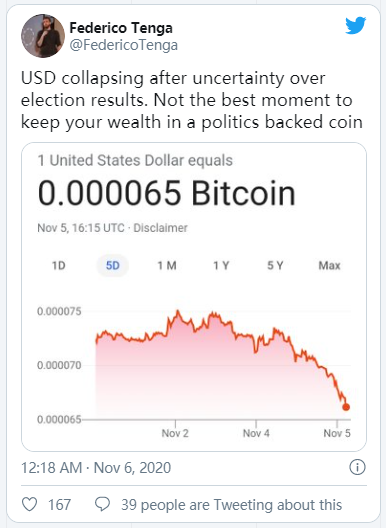The image size is (386, 528).
Task: View 39 people Tweeting about this
Action: tap(231, 505)
